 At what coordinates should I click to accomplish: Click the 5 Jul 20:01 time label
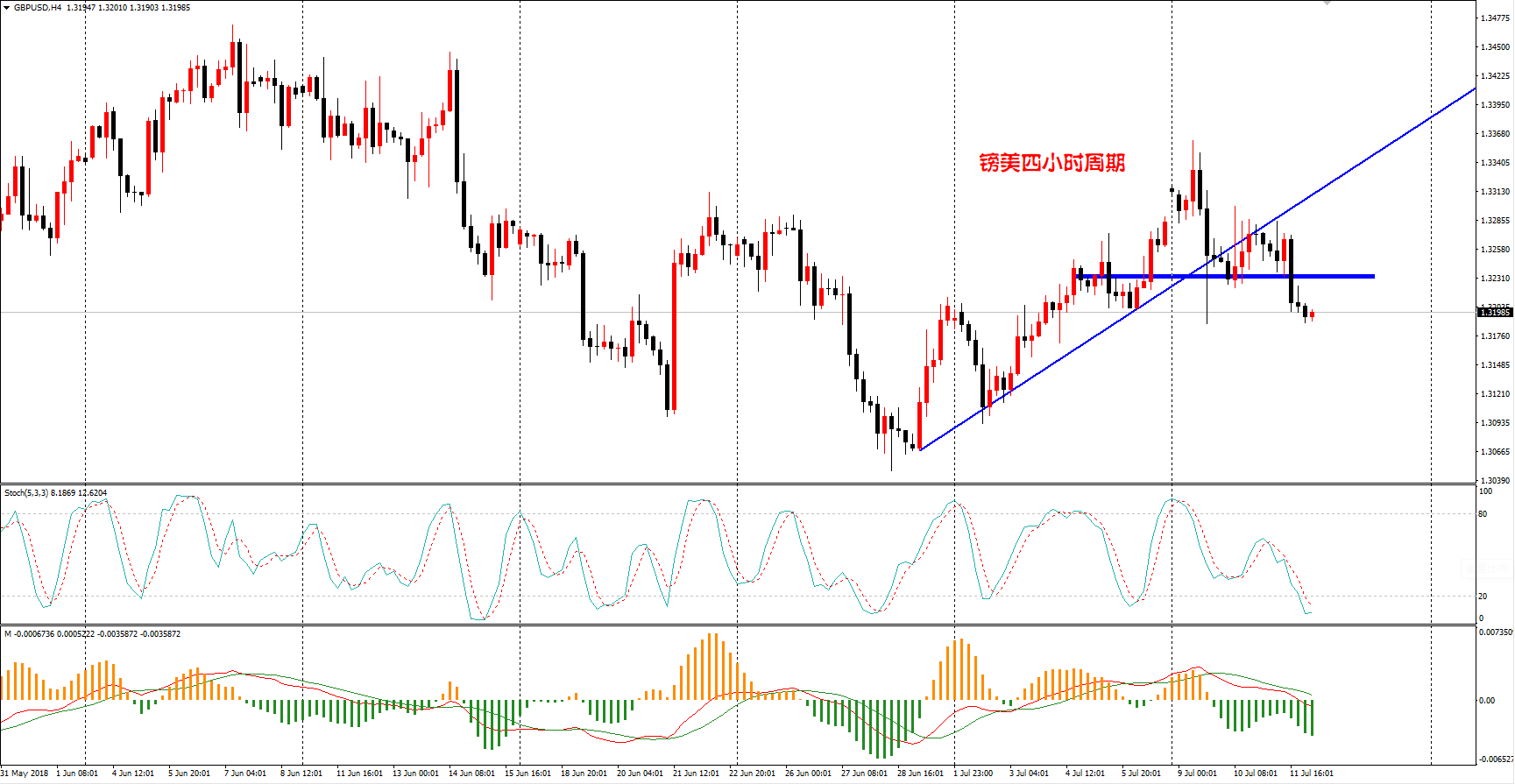point(1143,773)
